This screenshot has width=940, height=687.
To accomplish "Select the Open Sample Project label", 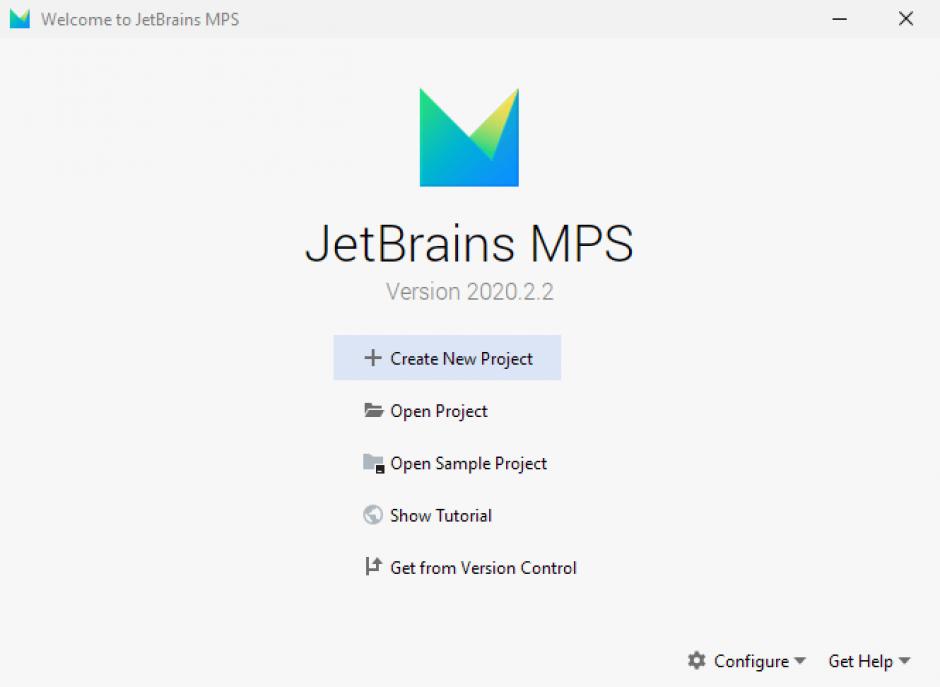I will [468, 463].
